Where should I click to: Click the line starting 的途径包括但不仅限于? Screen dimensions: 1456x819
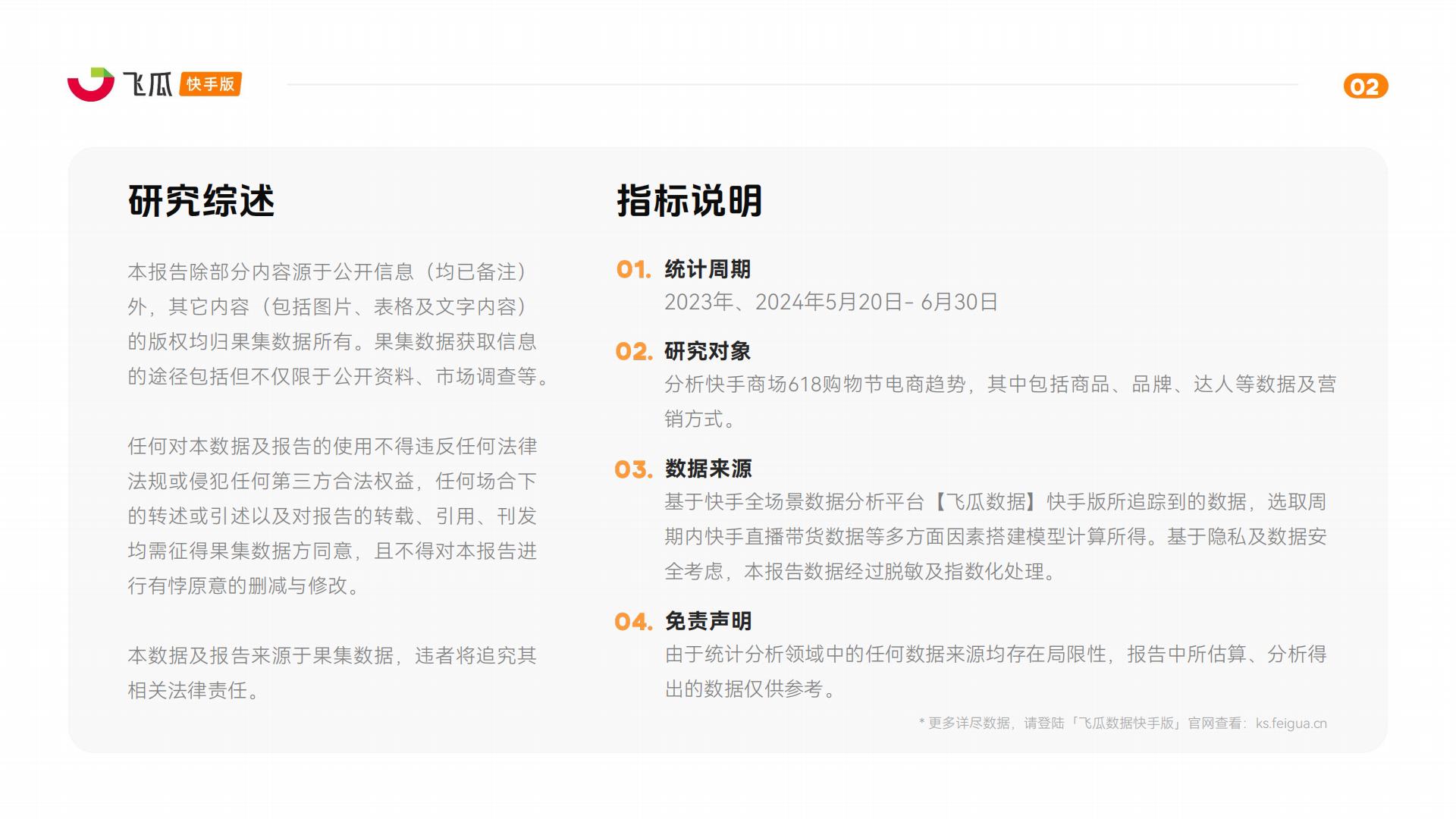tap(339, 376)
